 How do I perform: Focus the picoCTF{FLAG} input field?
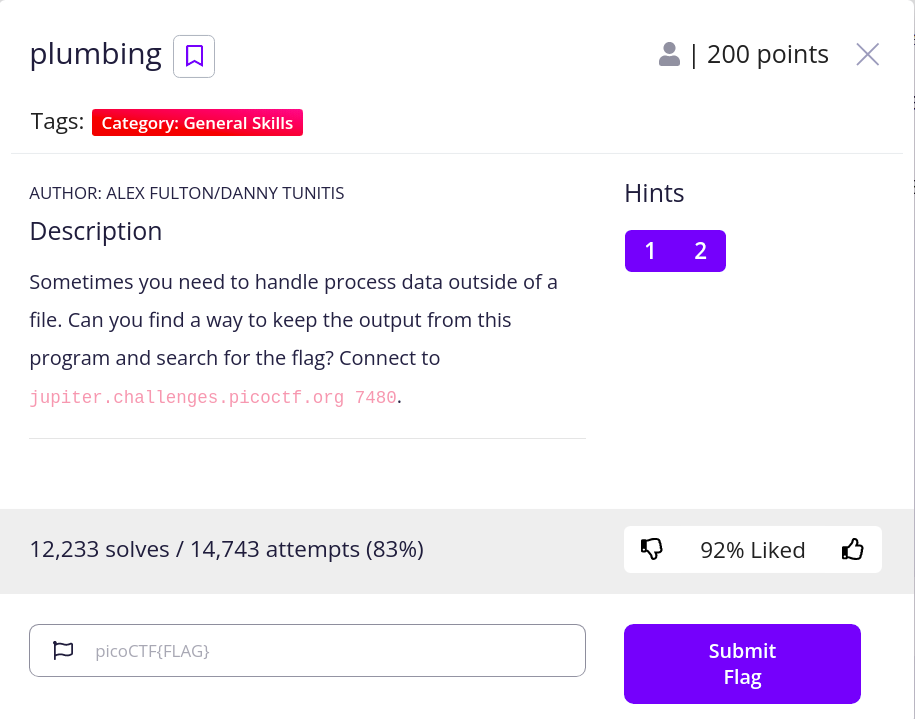pyautogui.click(x=330, y=651)
